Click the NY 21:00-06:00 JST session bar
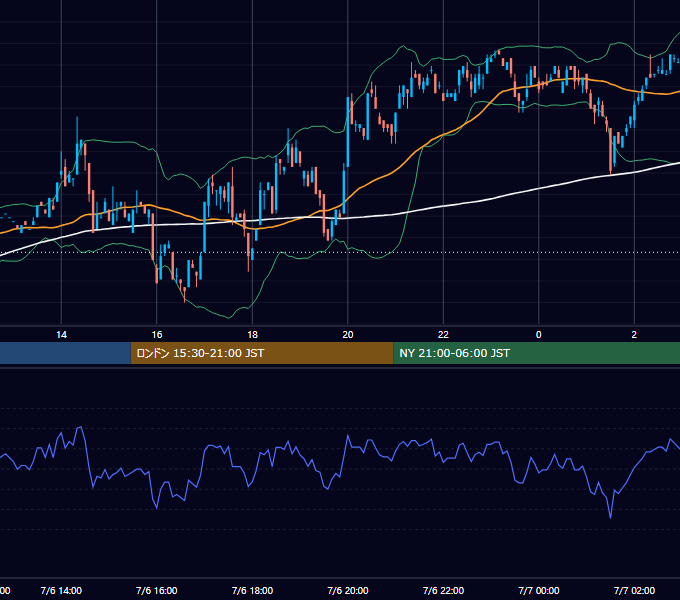 [536, 353]
